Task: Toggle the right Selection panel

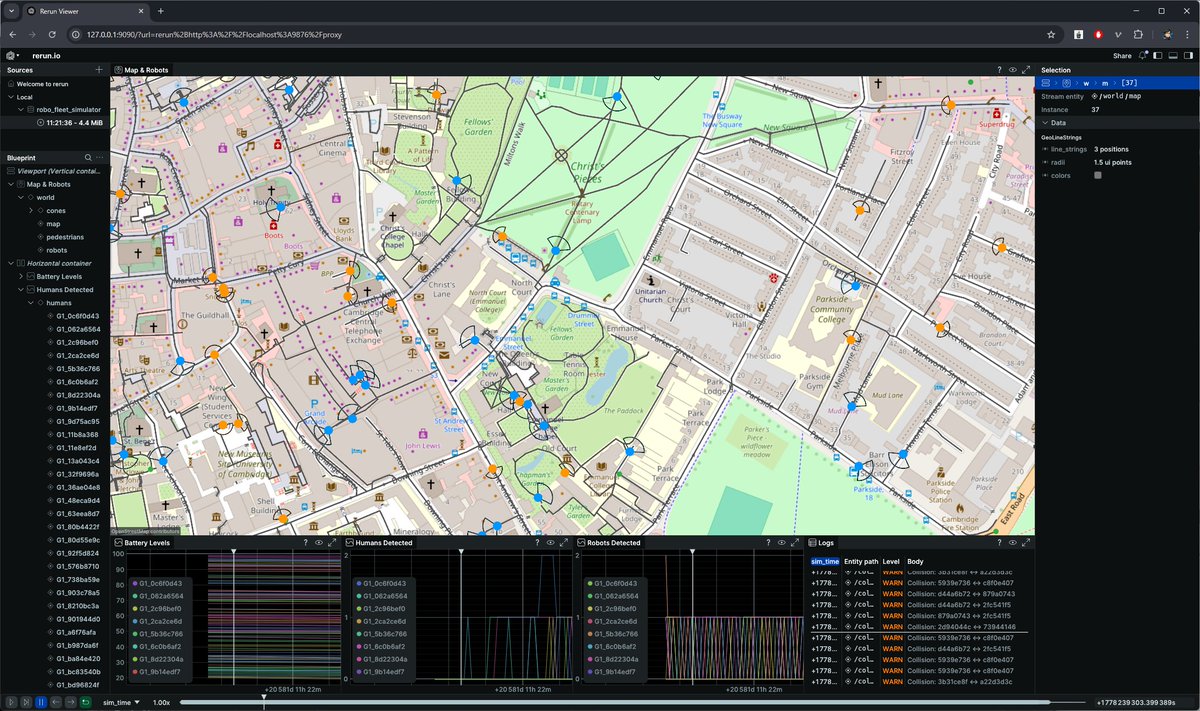Action: 1188,56
